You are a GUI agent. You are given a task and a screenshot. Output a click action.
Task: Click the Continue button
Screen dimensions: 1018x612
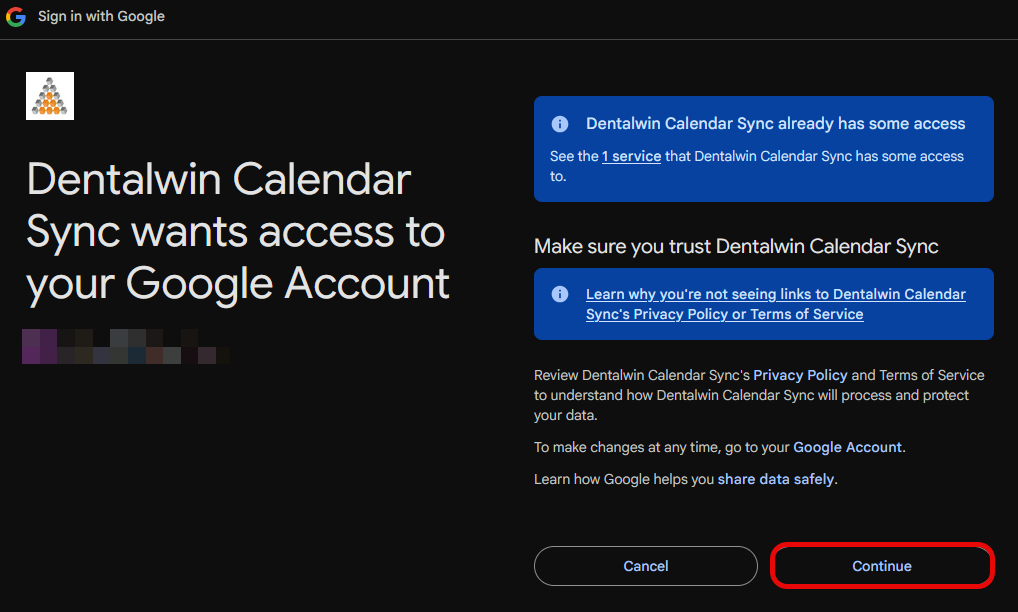click(882, 566)
